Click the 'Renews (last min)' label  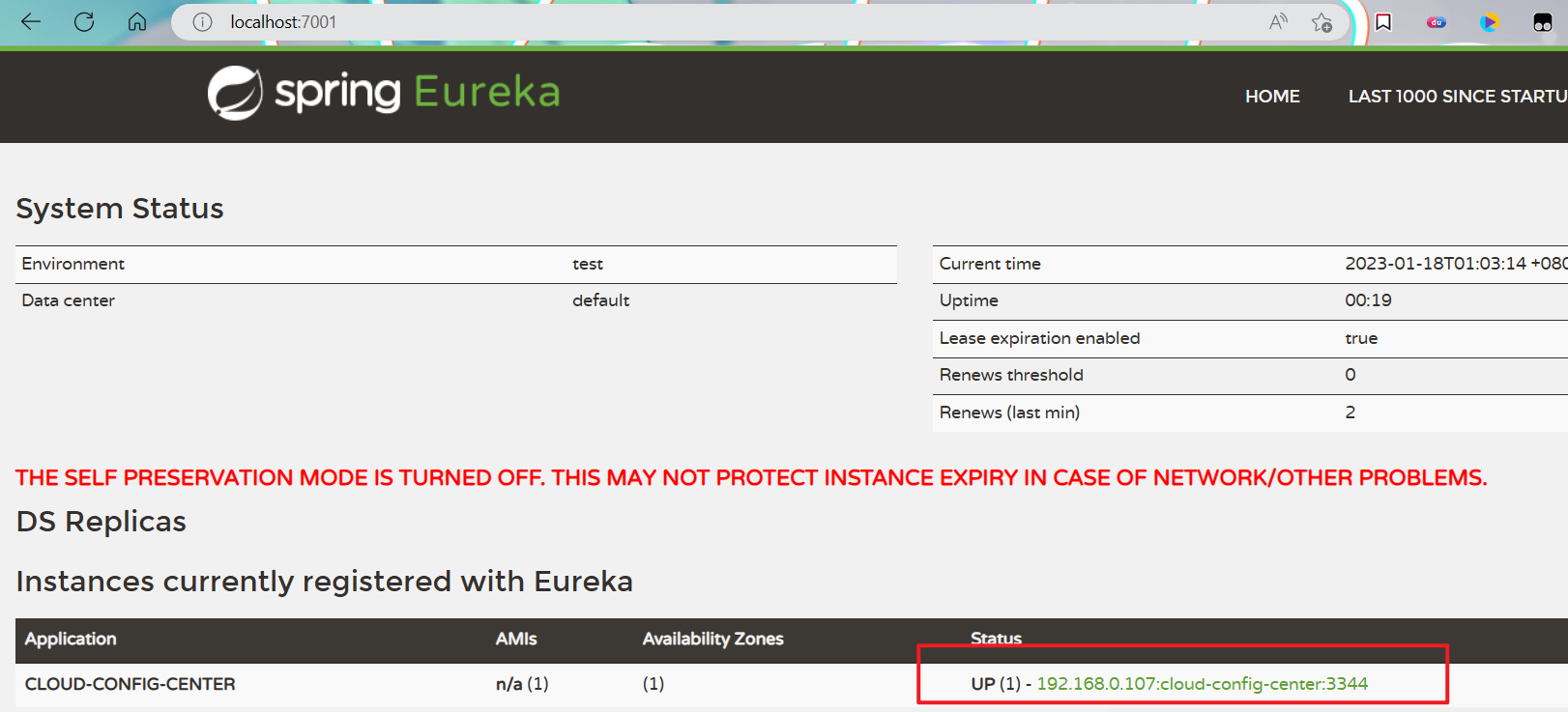click(1010, 413)
